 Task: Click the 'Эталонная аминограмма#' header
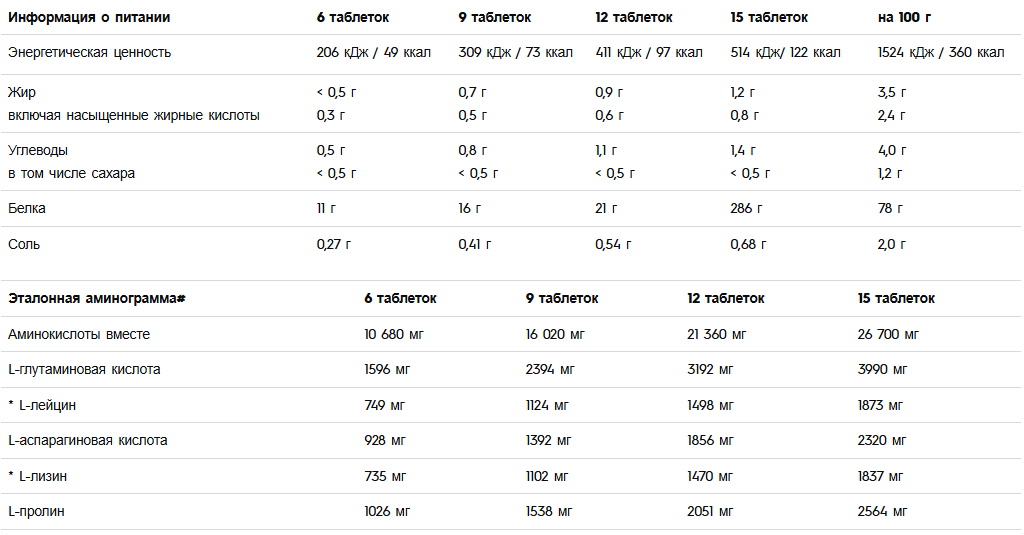(97, 299)
